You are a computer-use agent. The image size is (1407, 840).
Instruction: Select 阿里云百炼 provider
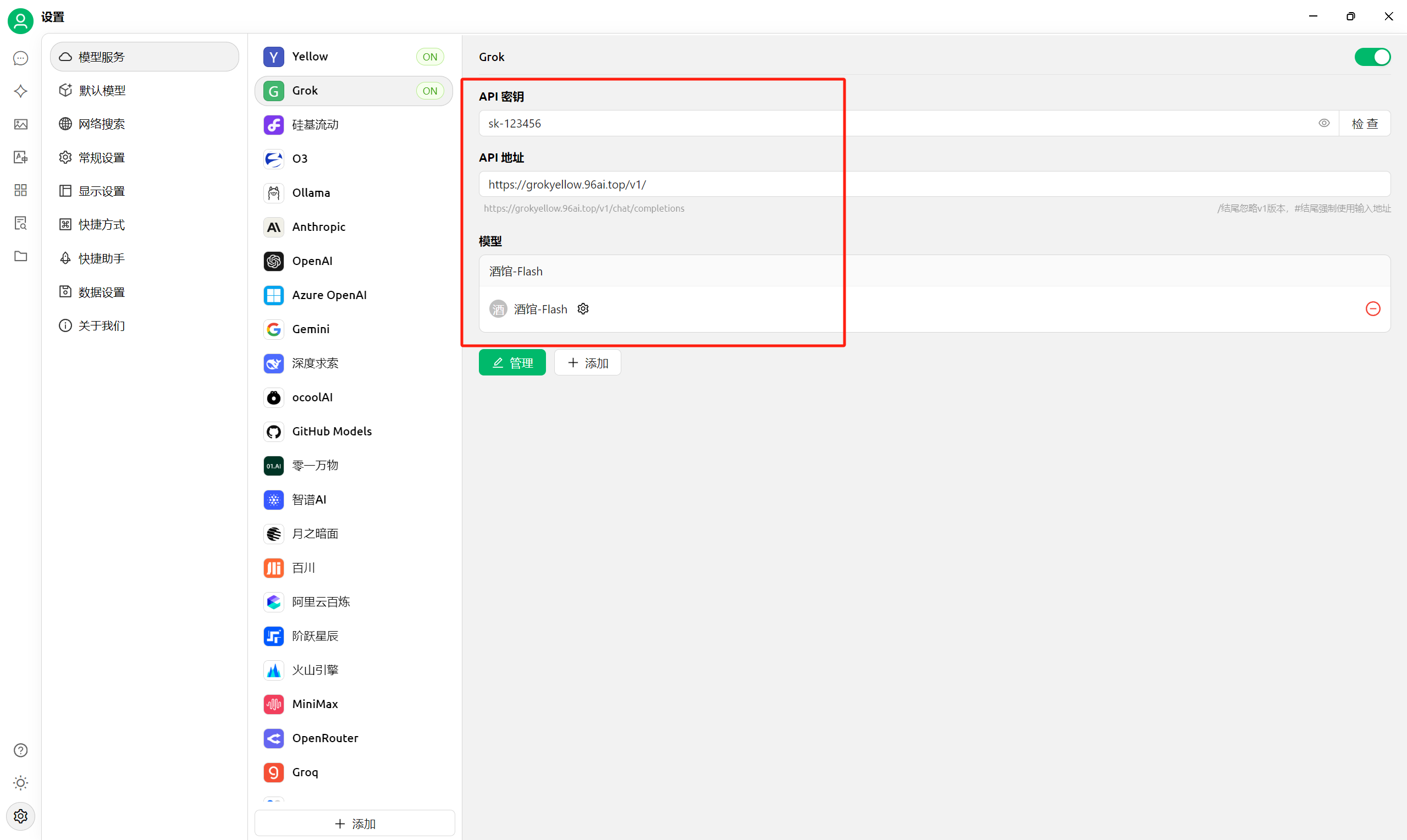pyautogui.click(x=354, y=602)
